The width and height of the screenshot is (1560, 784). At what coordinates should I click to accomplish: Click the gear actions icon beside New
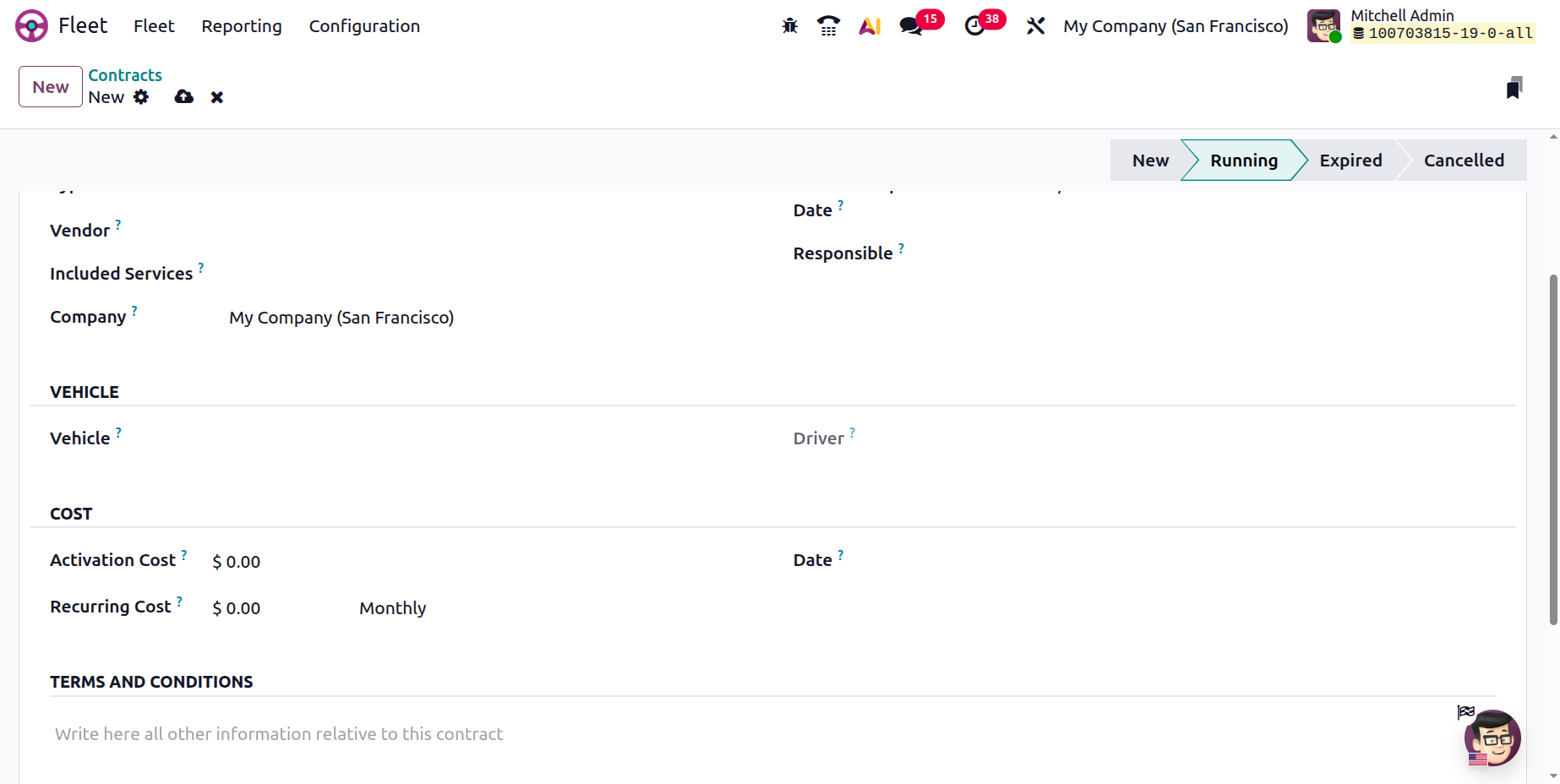pyautogui.click(x=141, y=97)
